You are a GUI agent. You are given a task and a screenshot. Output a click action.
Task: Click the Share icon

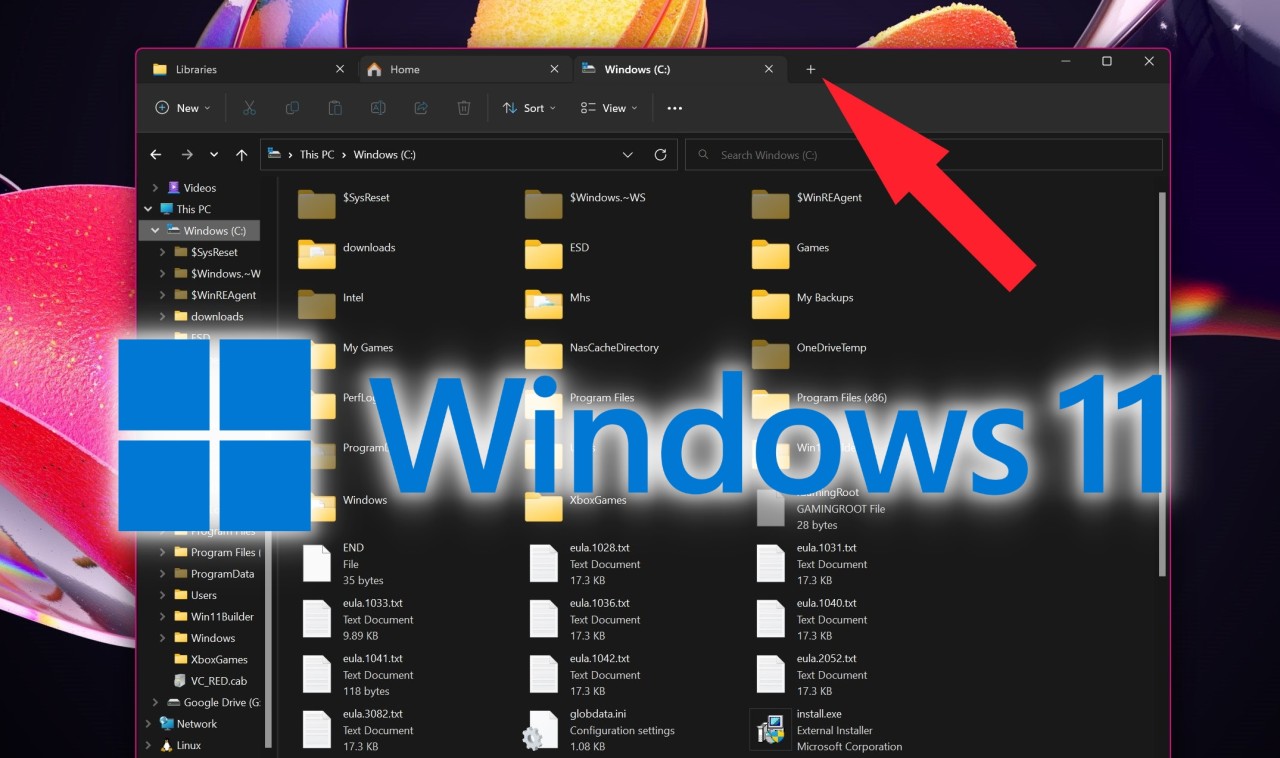pos(420,108)
